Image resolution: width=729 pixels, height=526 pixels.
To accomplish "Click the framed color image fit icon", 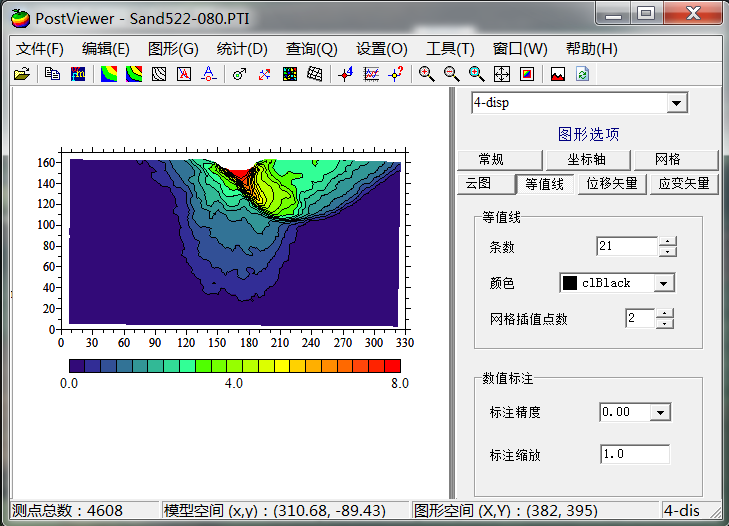I will [527, 74].
